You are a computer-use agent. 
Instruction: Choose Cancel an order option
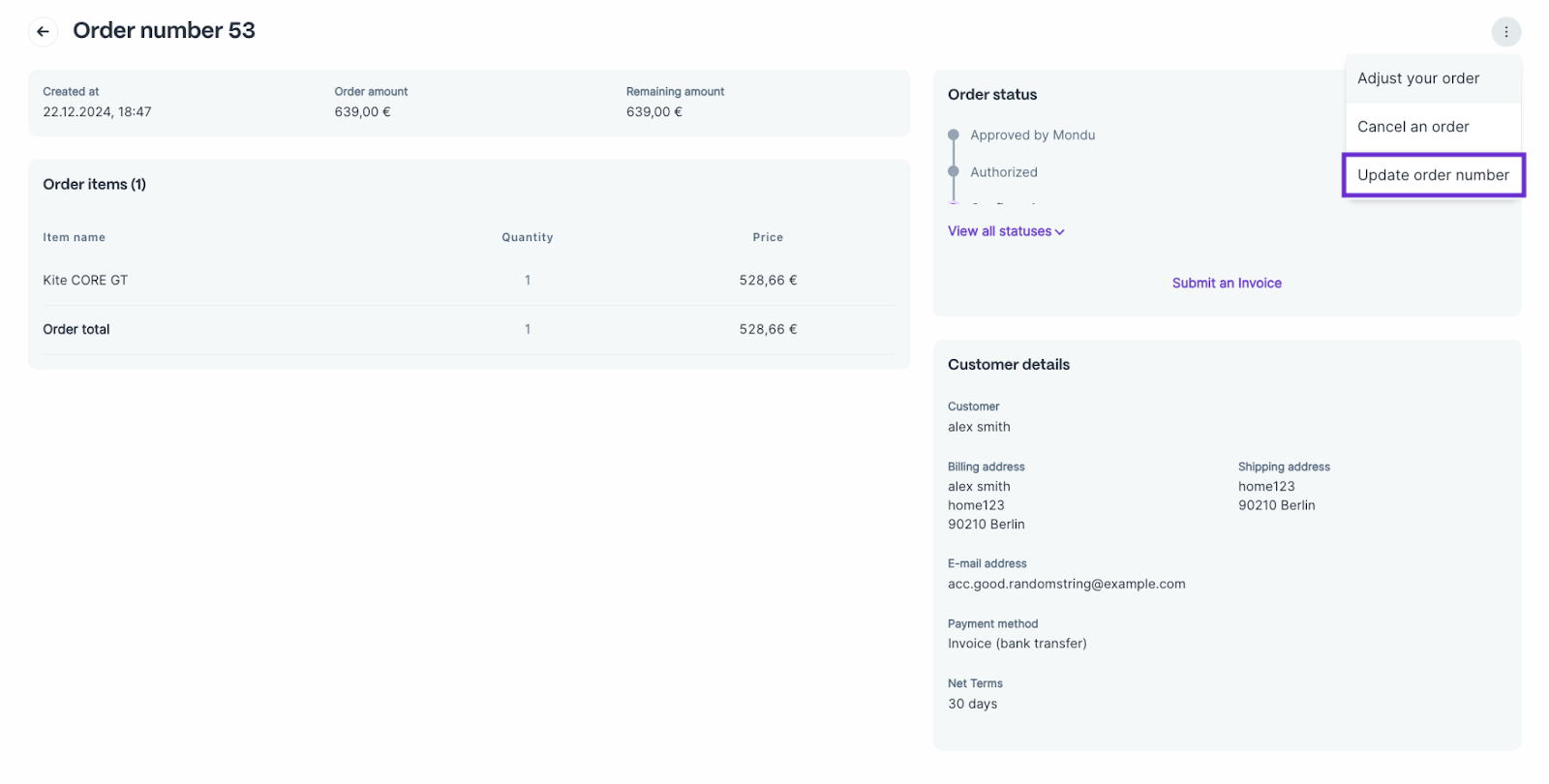(x=1433, y=127)
